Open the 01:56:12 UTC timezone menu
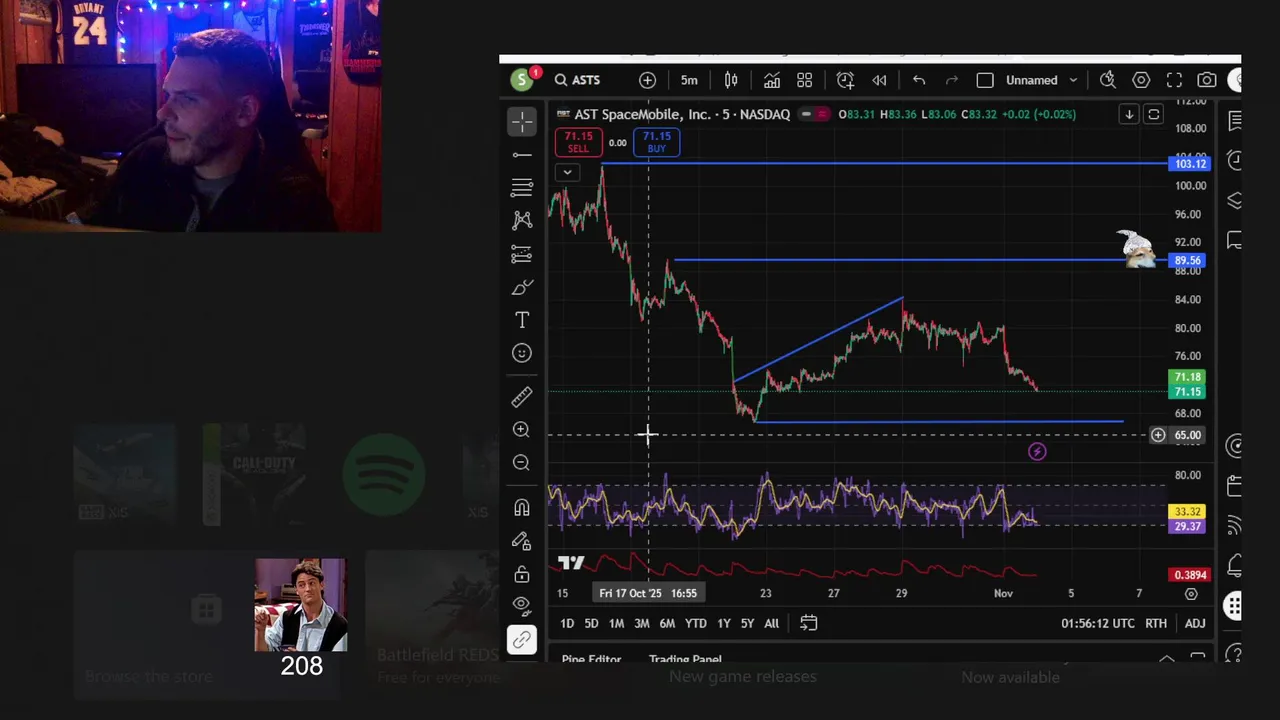Image resolution: width=1280 pixels, height=720 pixels. (x=1098, y=623)
